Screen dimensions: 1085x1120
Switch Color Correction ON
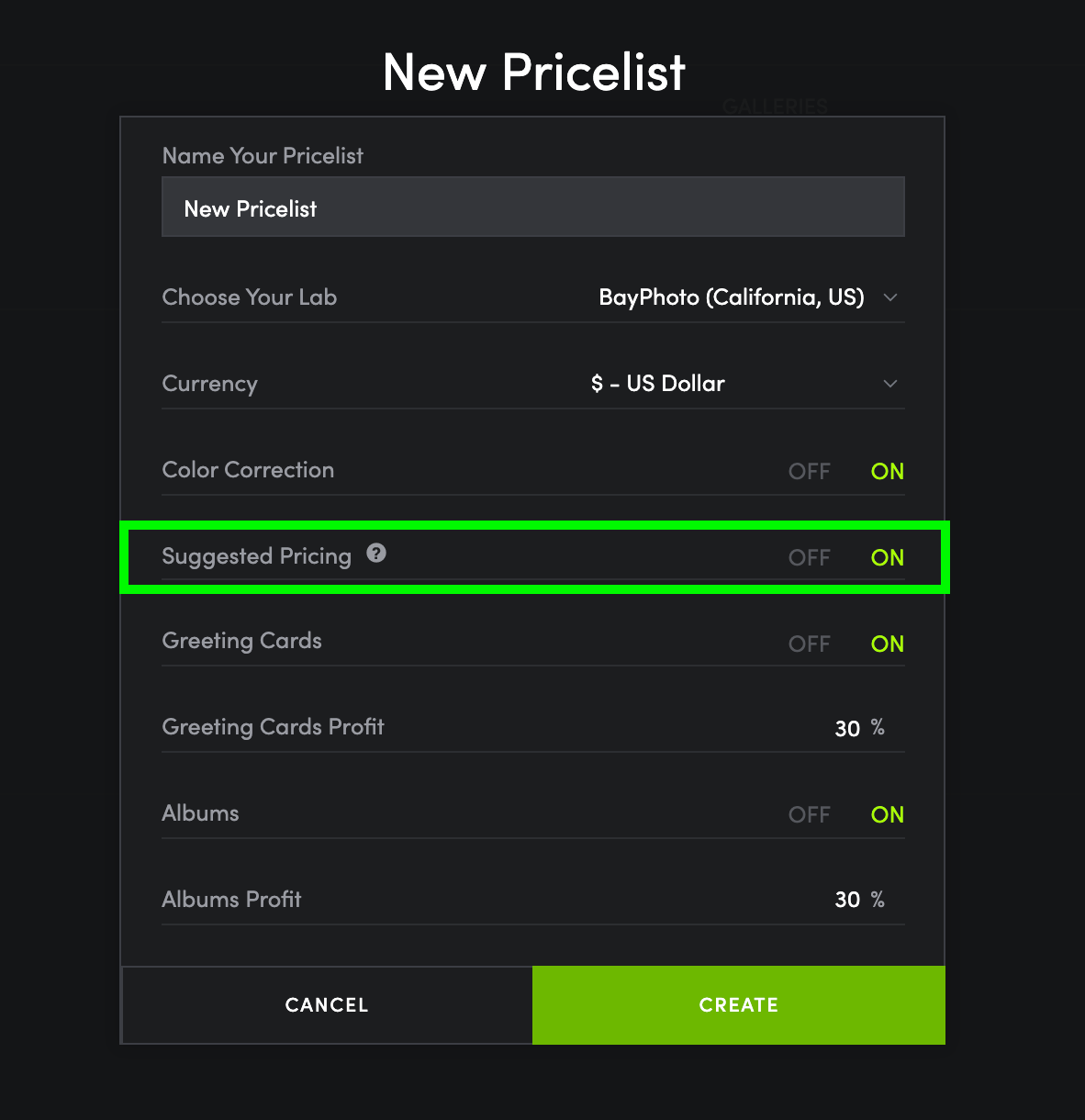(x=887, y=471)
